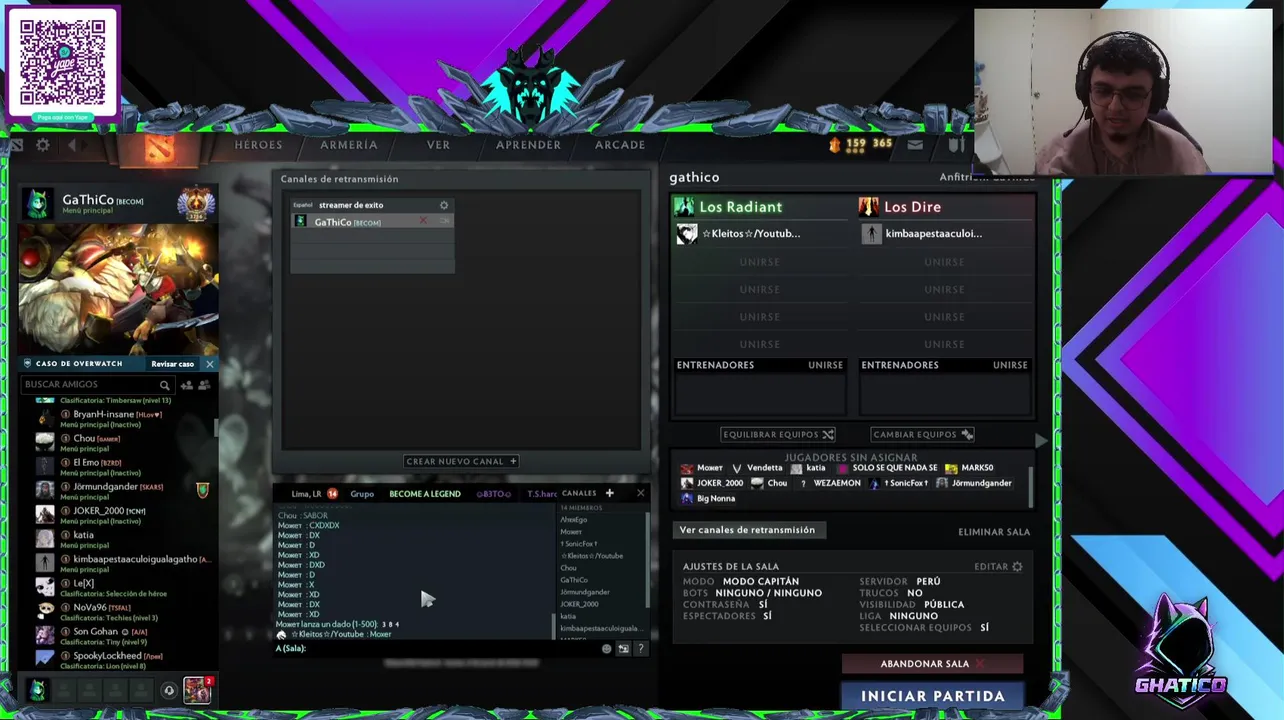
Task: Switch to BECOME A LEGEND chat tab
Action: pyautogui.click(x=425, y=494)
